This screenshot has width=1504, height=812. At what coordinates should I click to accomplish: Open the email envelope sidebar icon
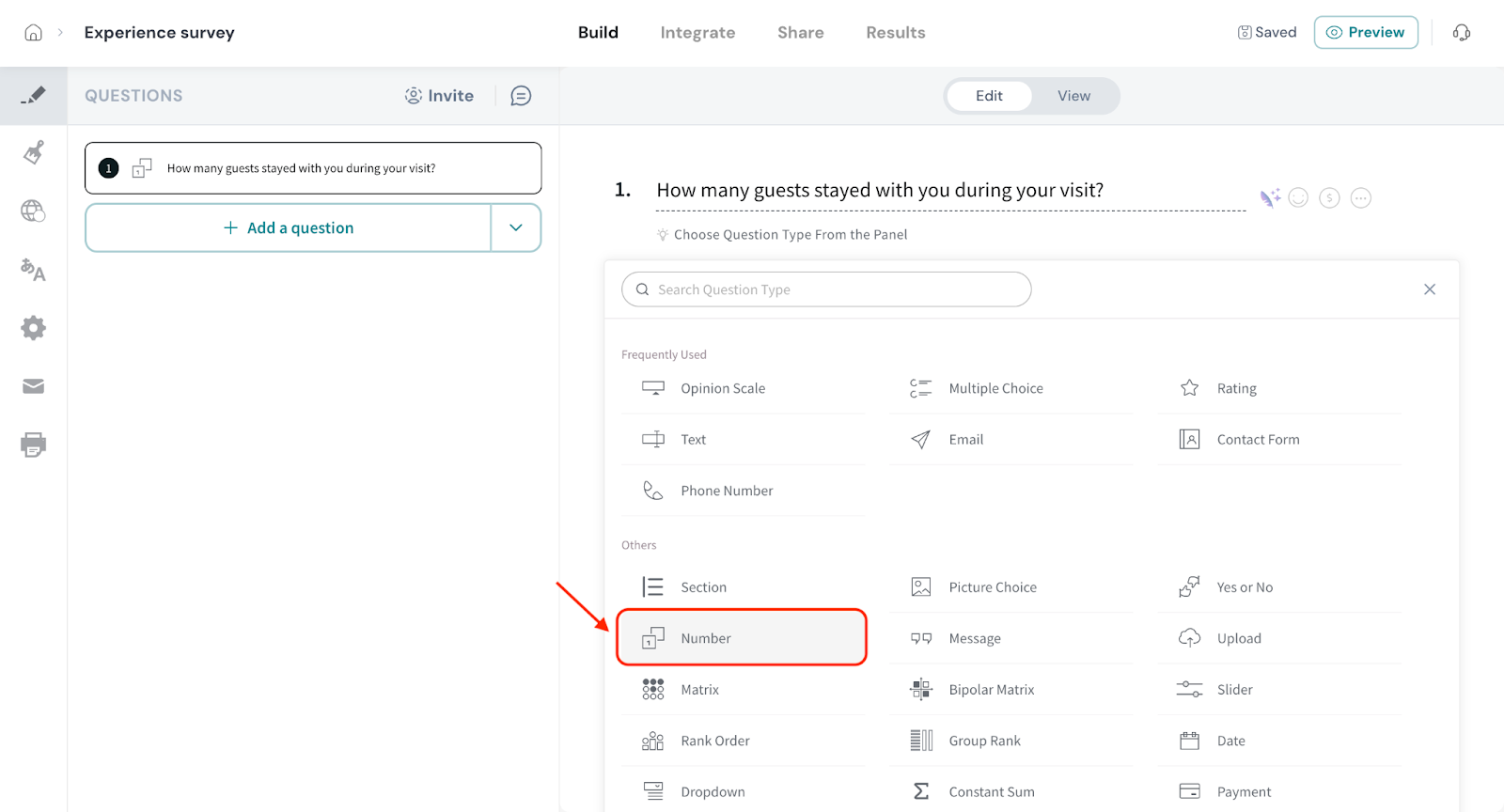34,386
